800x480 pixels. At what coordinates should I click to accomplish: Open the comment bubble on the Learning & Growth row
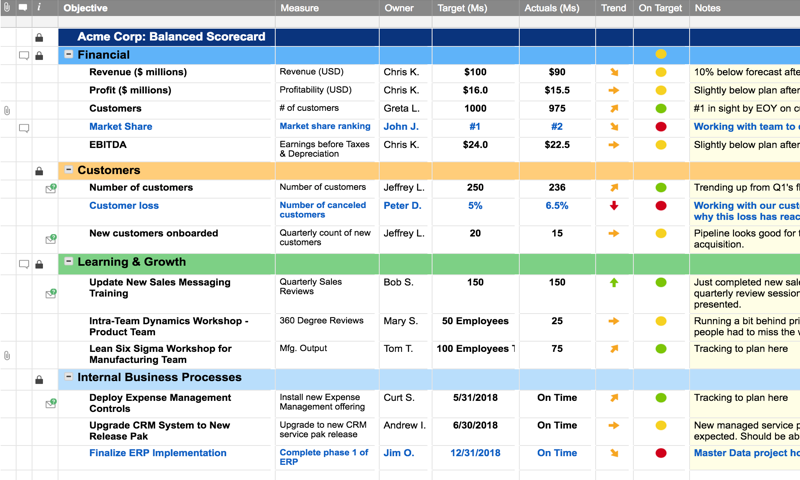point(24,264)
